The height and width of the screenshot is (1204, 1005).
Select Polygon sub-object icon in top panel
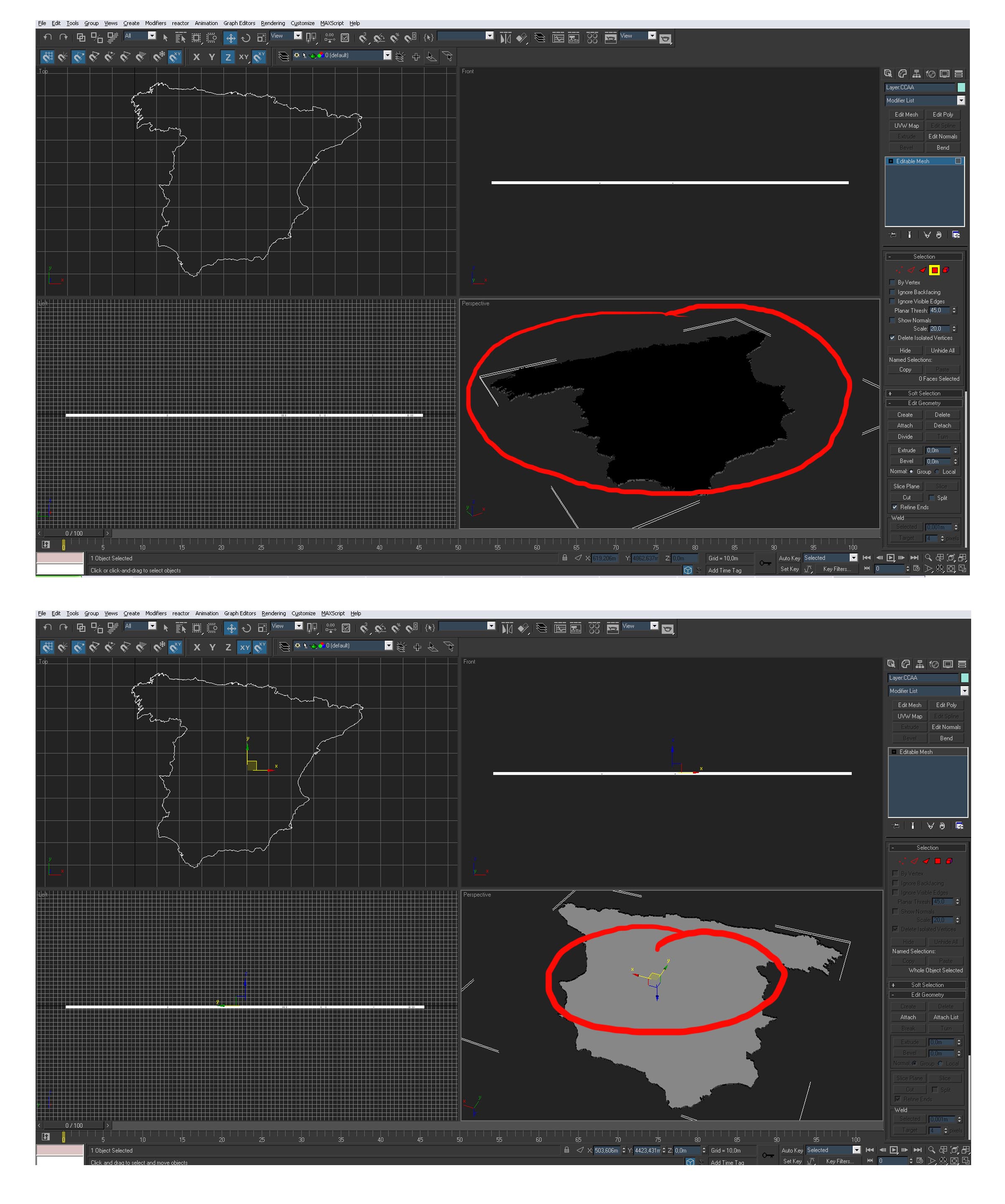click(934, 270)
